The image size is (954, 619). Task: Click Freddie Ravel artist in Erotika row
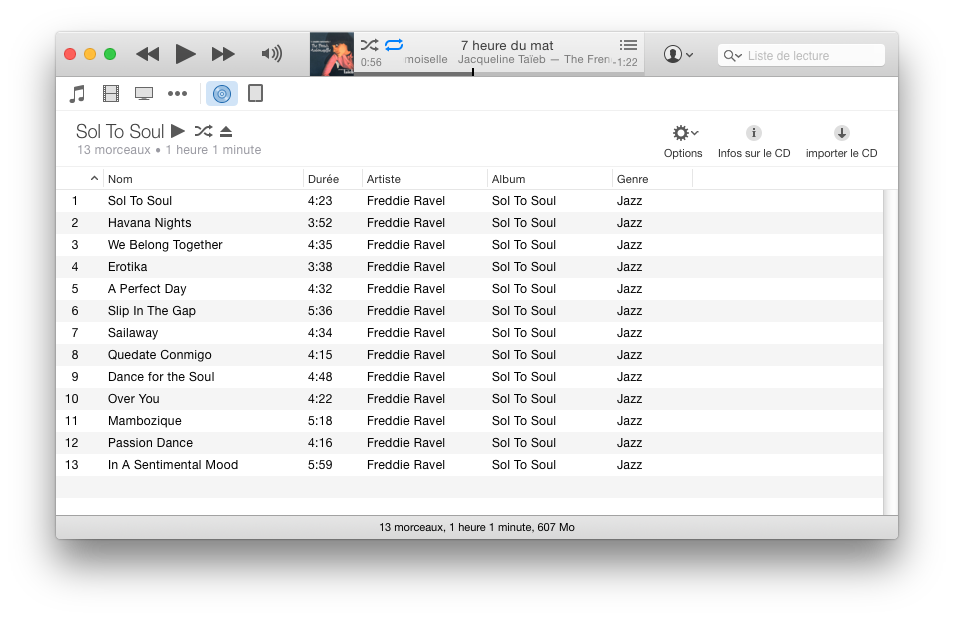click(406, 267)
